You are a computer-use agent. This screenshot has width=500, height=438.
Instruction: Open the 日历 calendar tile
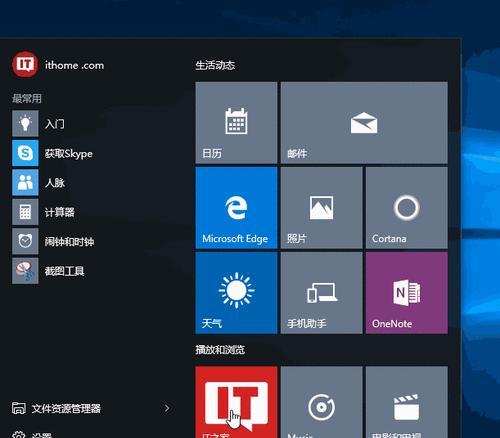[236, 123]
